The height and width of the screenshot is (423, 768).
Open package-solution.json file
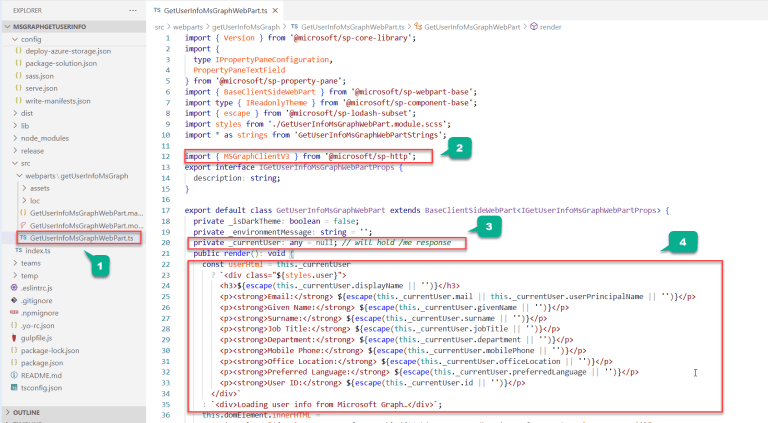tap(61, 63)
